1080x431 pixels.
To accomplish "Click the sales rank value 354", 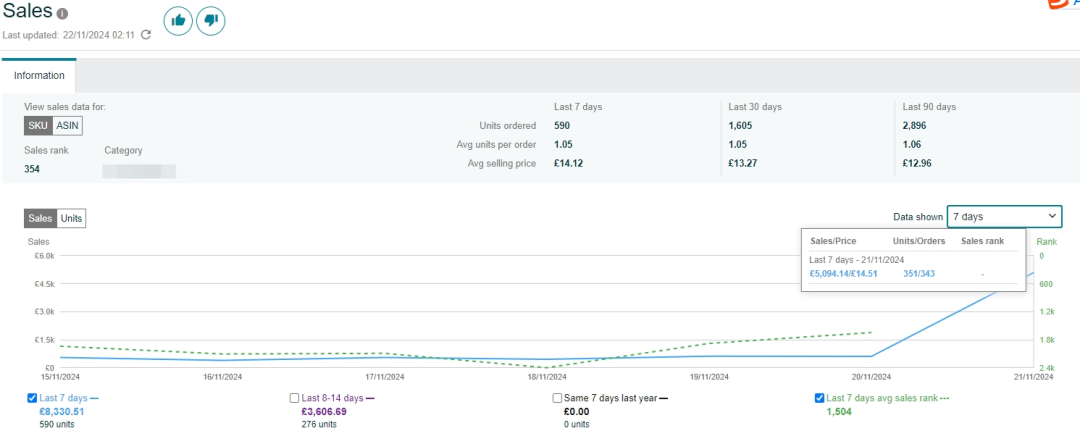I will [32, 169].
